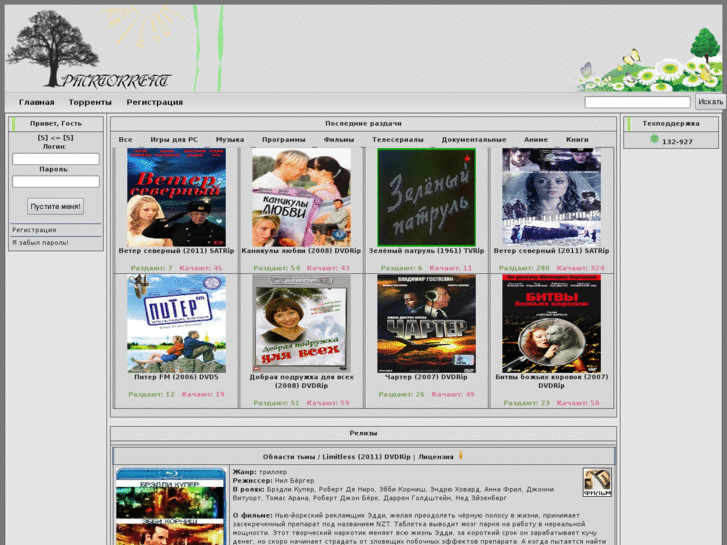Open the Каникулы любви poster thumbnail

[x=301, y=197]
